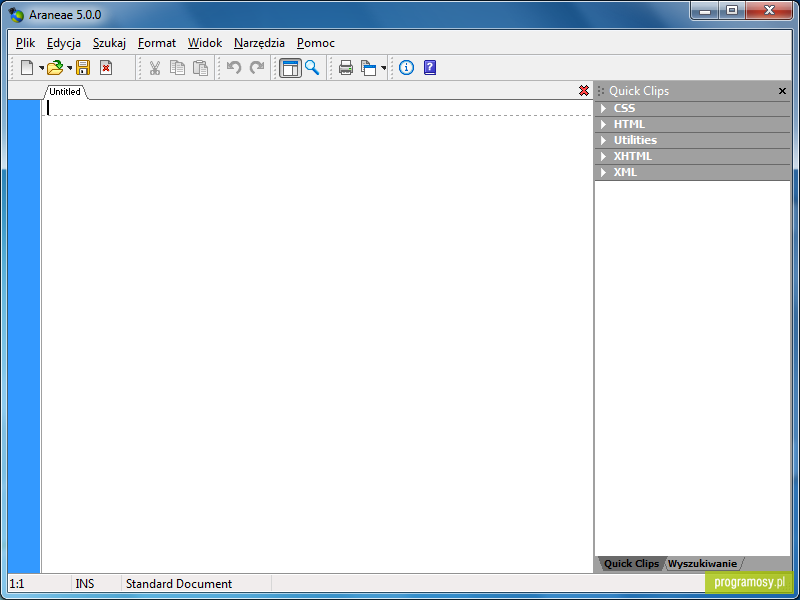Click the Quick Clips panel drag grip
Viewport: 800px width, 600px height.
601,91
